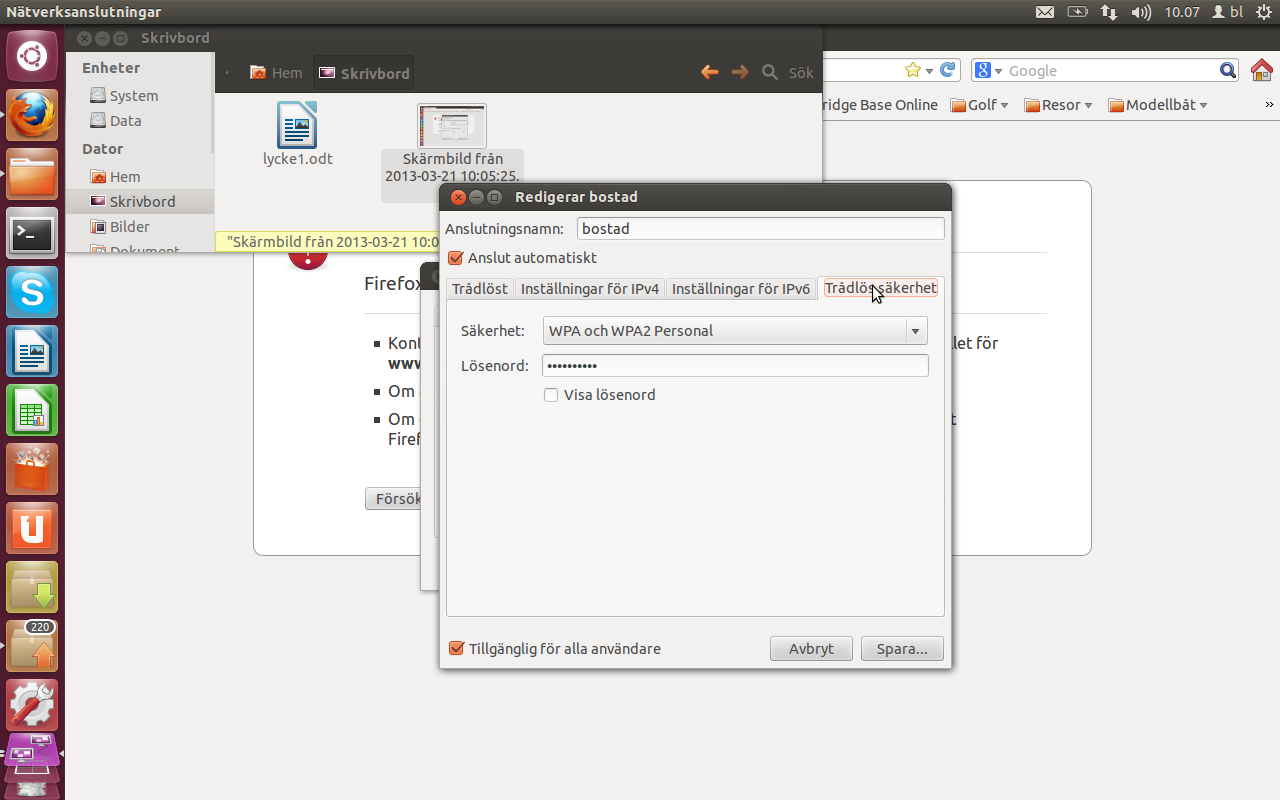
Task: Click Bridge Base Online bookmark
Action: [x=879, y=105]
